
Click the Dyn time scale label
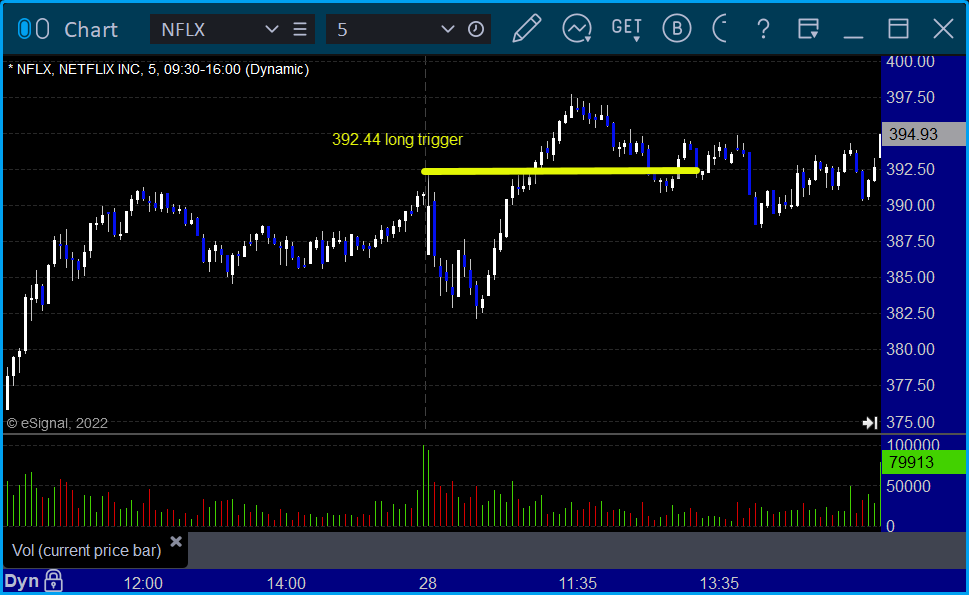22,581
